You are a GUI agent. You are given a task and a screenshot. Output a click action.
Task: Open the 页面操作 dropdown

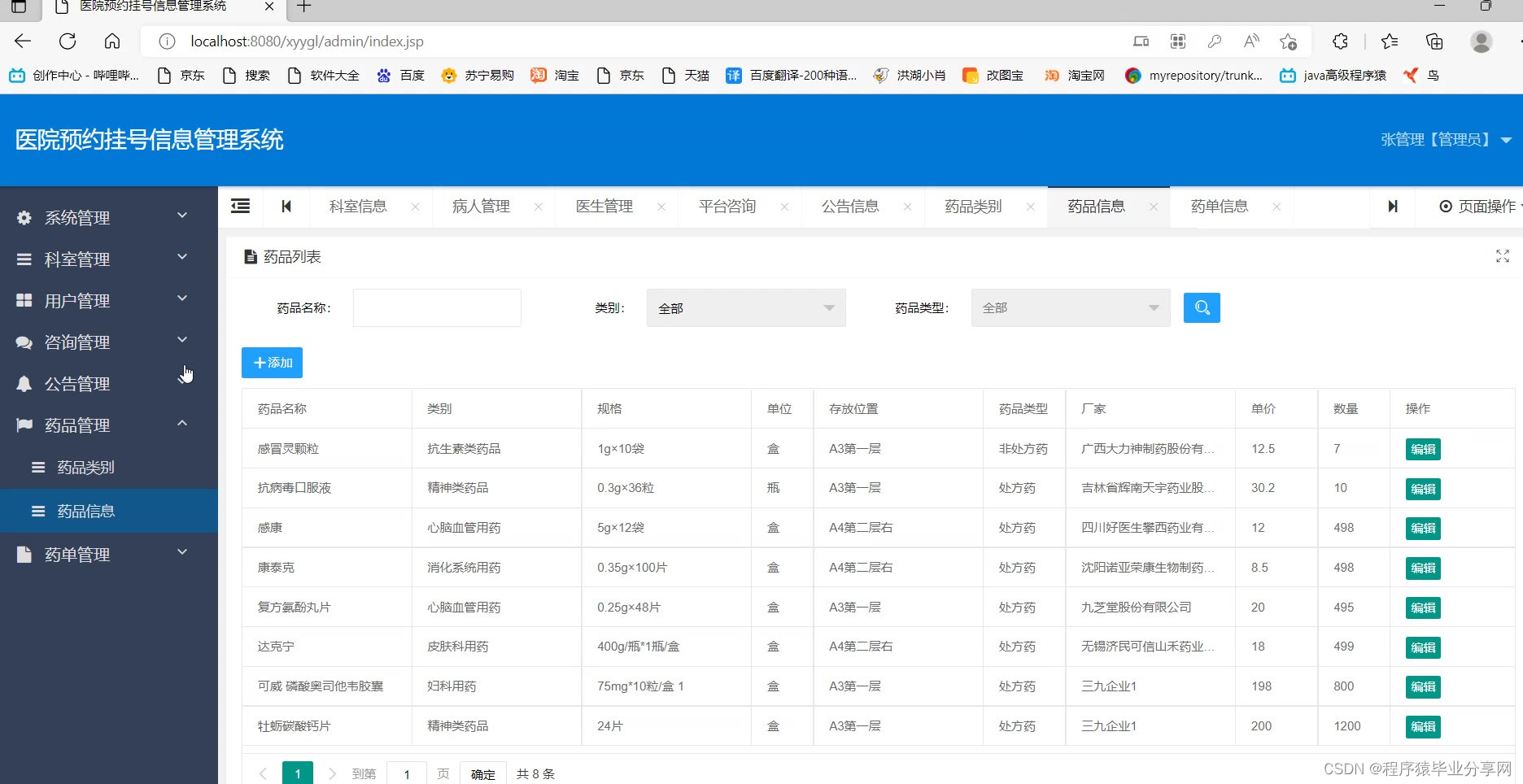[1479, 207]
